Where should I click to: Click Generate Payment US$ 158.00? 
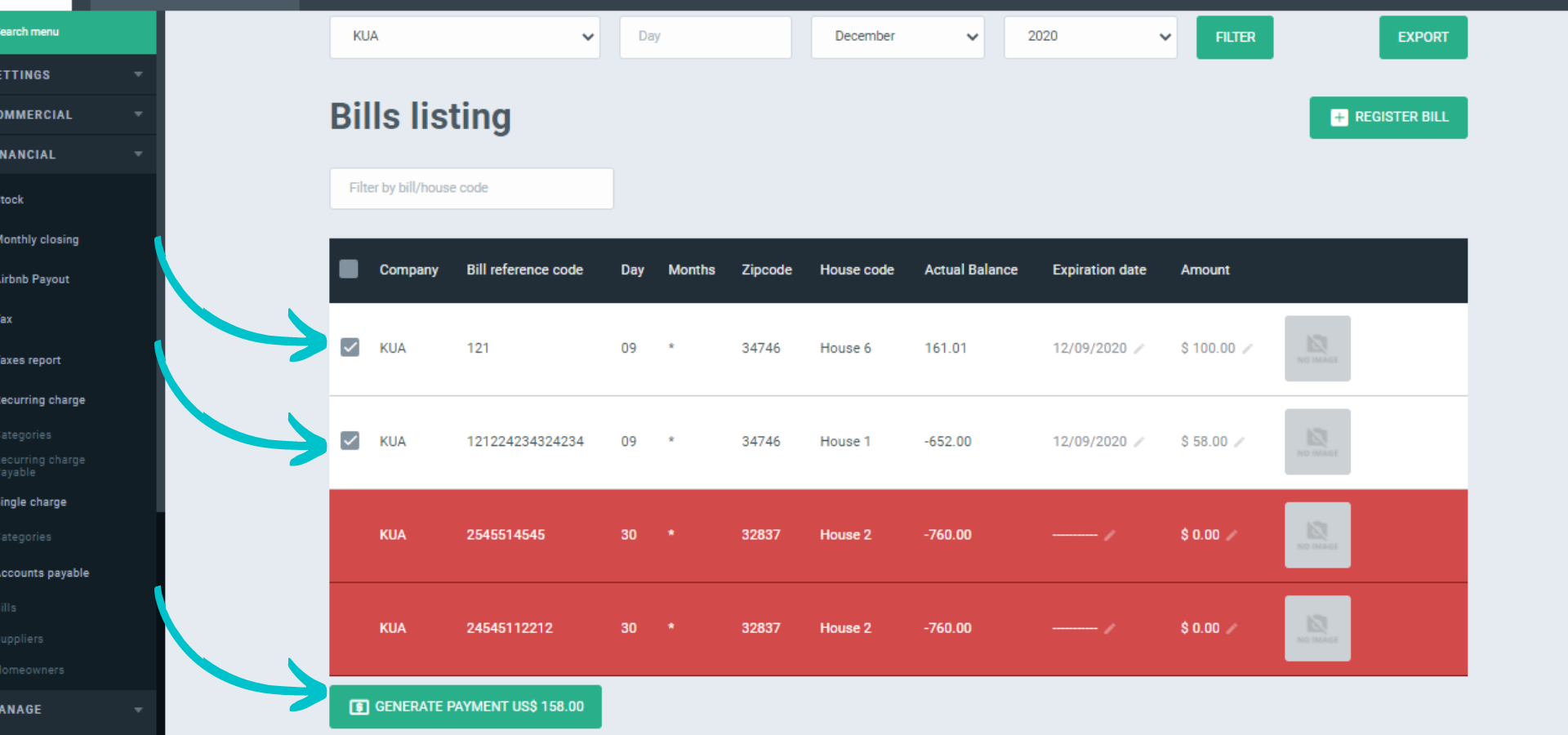pyautogui.click(x=465, y=706)
